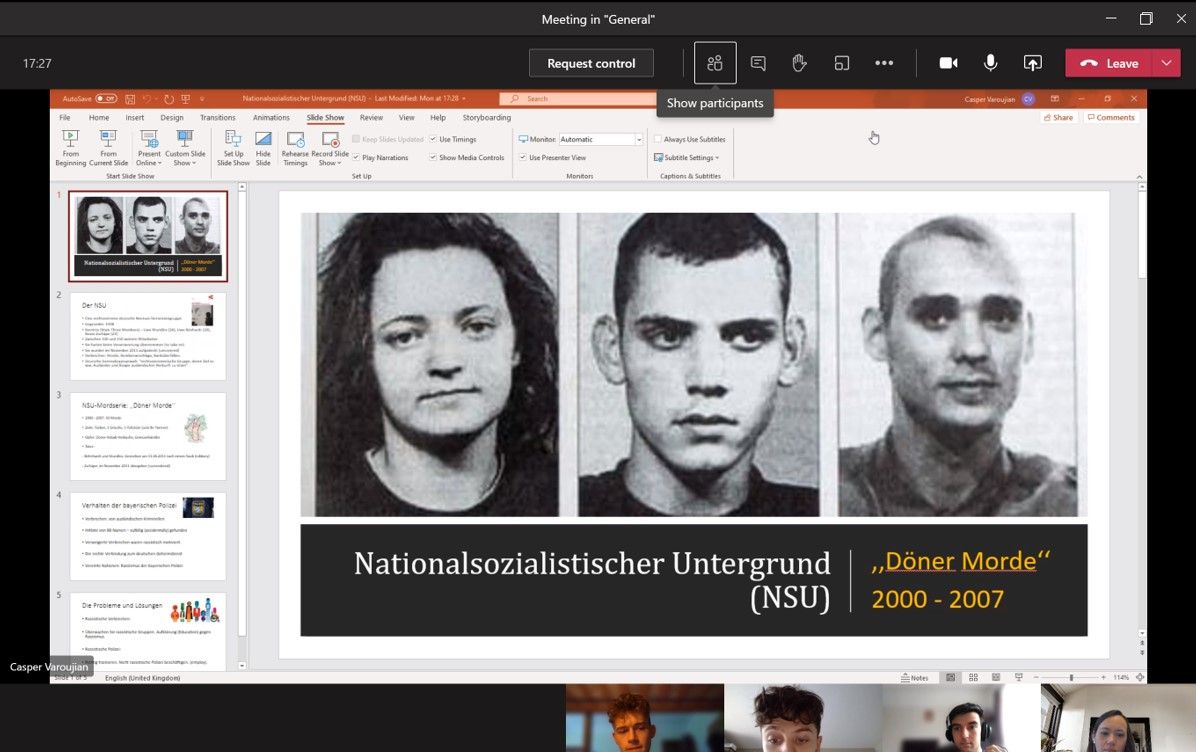Click the Request control button
The width and height of the screenshot is (1196, 752).
click(x=591, y=63)
